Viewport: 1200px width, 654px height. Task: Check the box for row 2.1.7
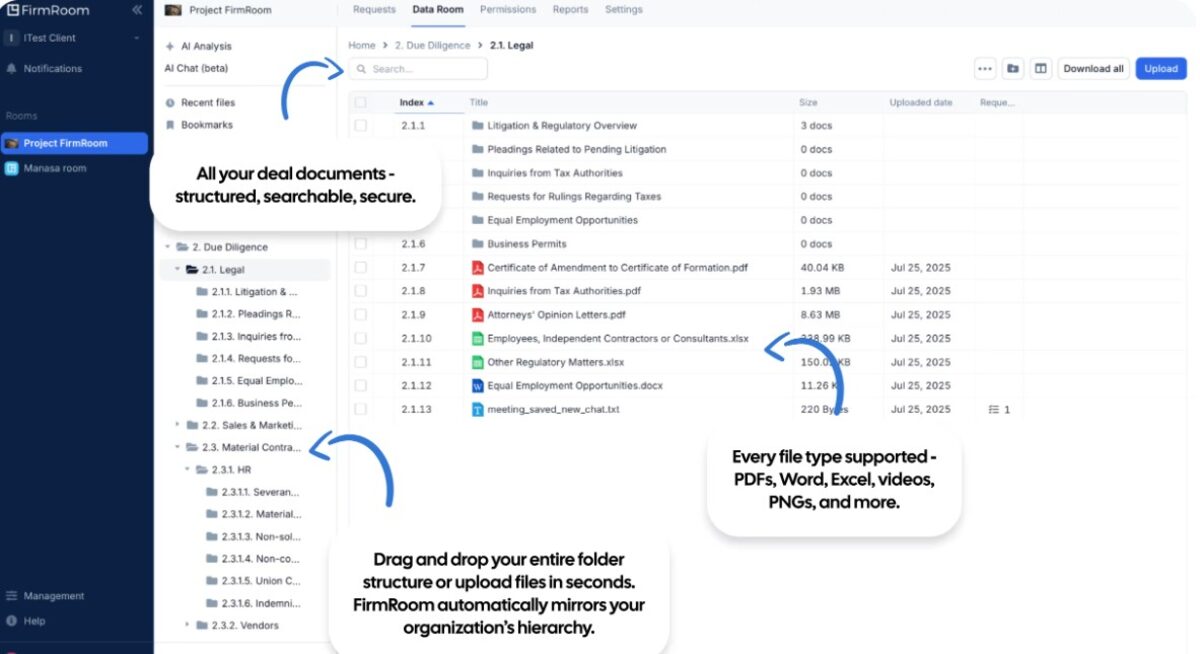point(360,268)
